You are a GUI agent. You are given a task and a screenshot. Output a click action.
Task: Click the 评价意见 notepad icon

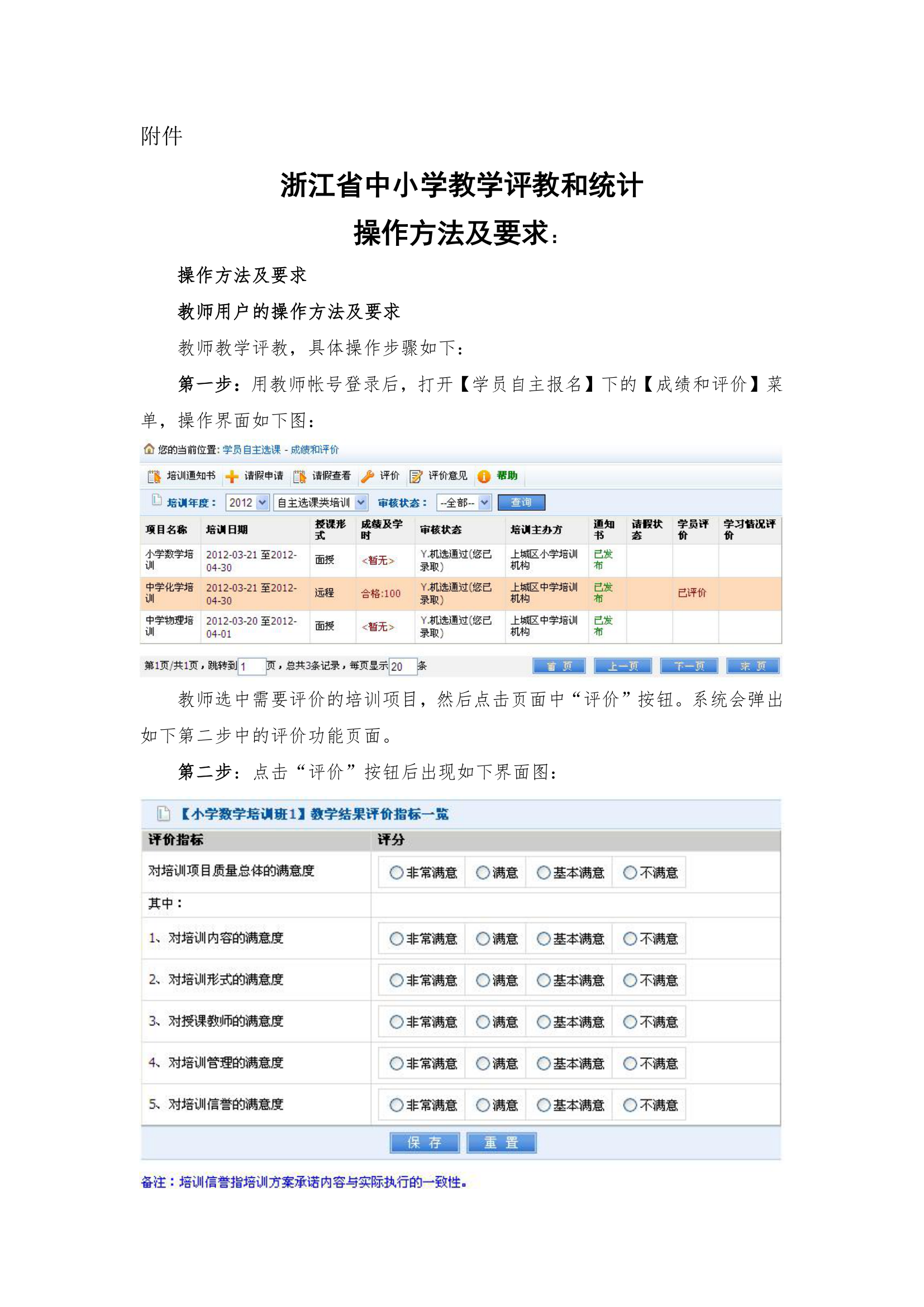[416, 476]
